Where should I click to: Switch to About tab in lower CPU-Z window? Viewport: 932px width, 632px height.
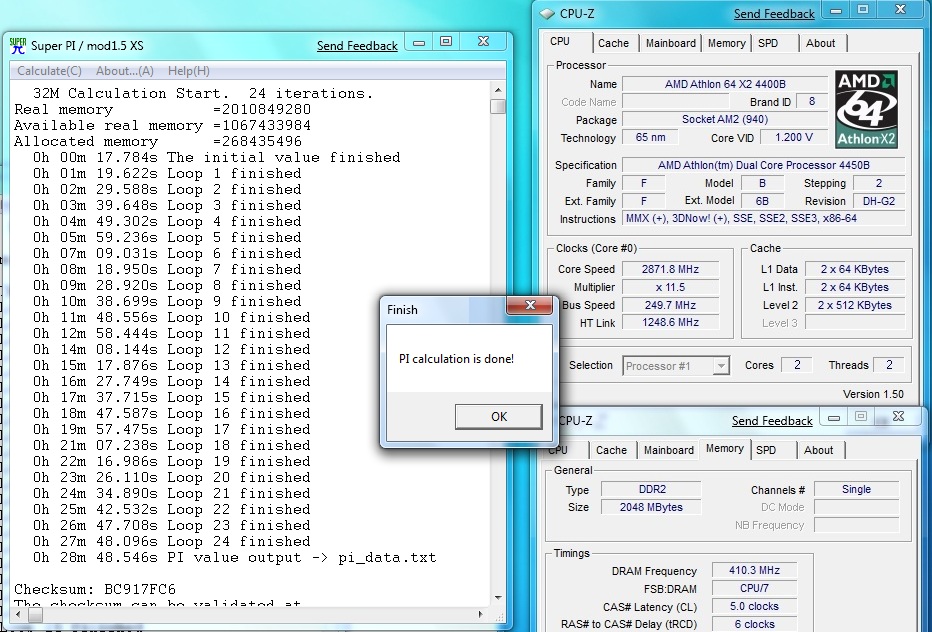[x=818, y=450]
